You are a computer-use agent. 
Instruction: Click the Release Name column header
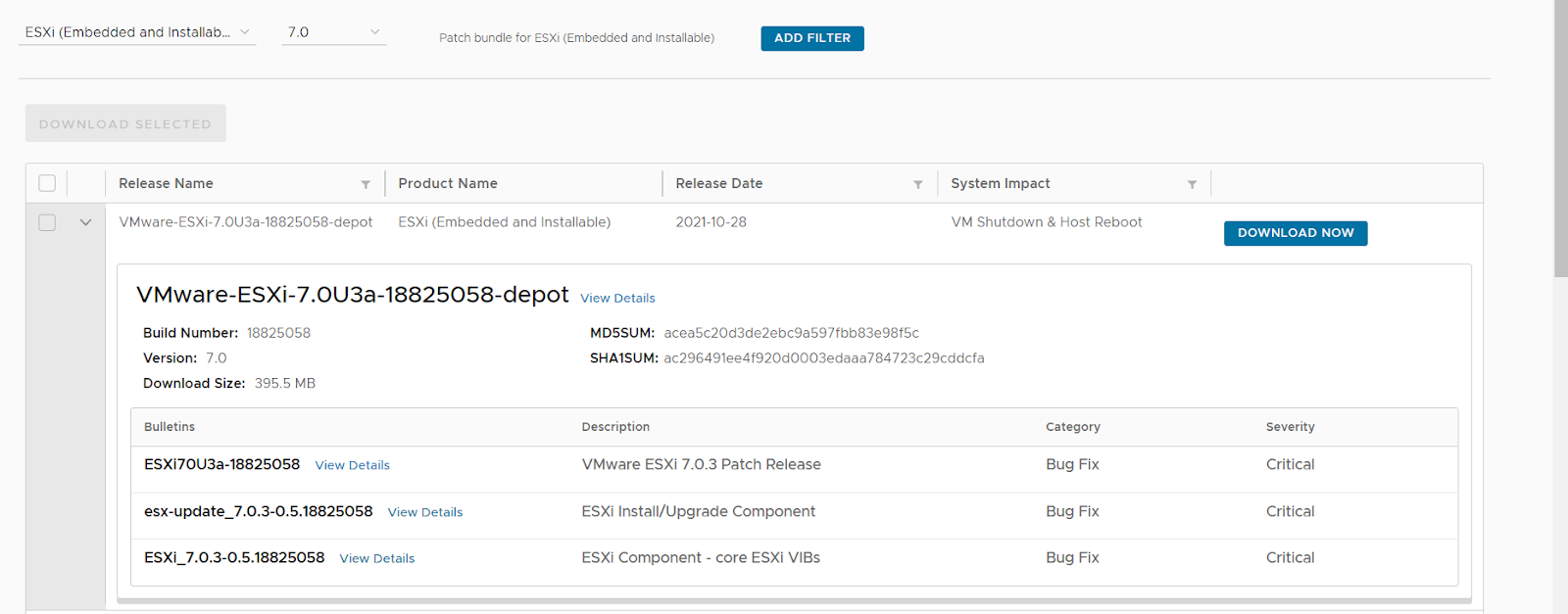166,183
